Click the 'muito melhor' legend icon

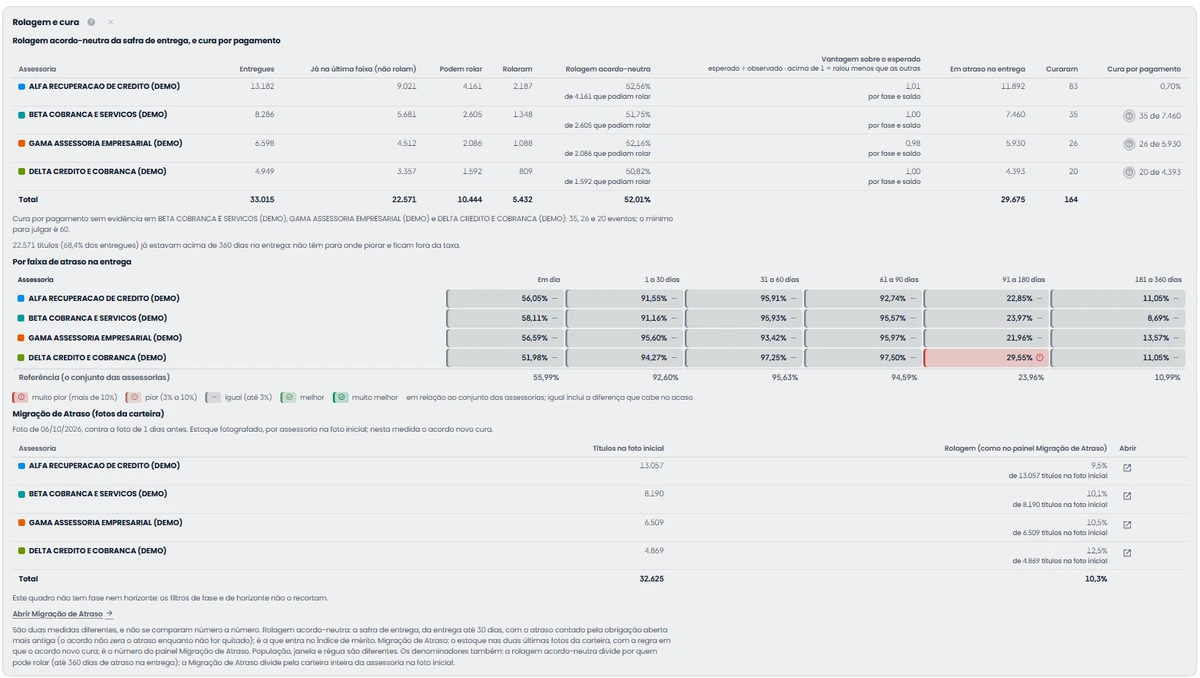[x=340, y=397]
